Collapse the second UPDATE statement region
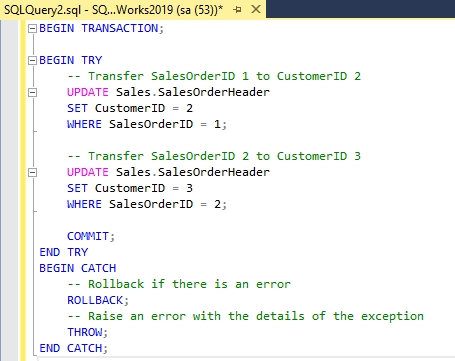Viewport: 455px width, 361px height. [32, 172]
